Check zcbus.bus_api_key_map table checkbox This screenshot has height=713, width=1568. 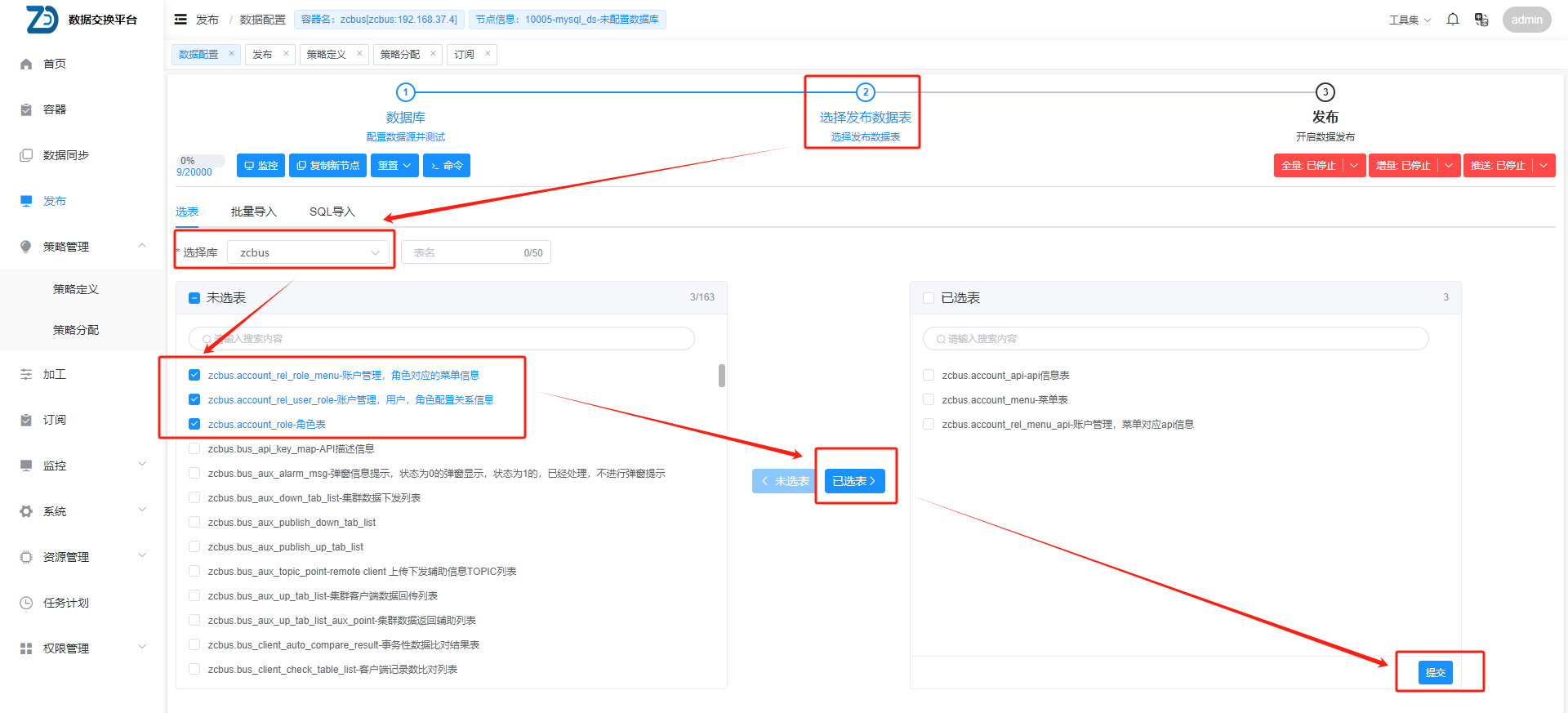tap(194, 448)
